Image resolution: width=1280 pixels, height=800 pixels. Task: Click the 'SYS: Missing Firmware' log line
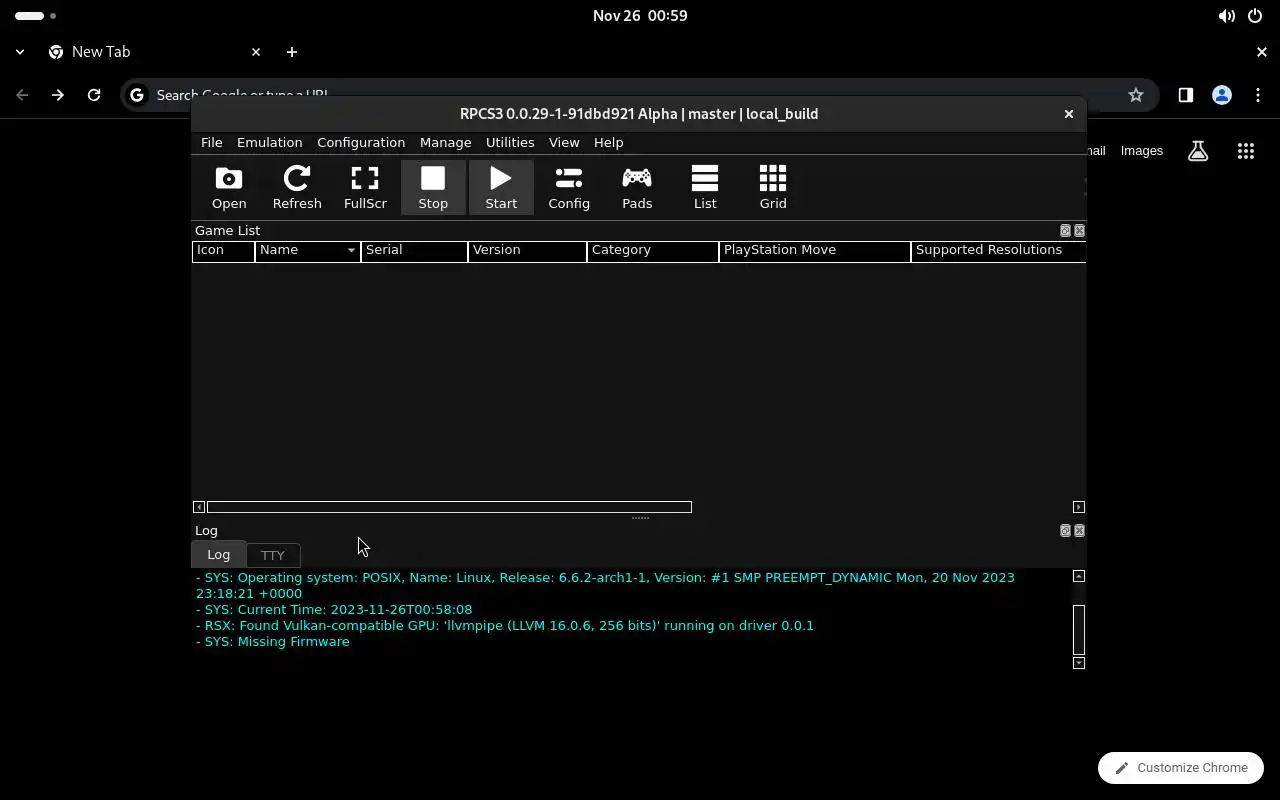pos(273,642)
